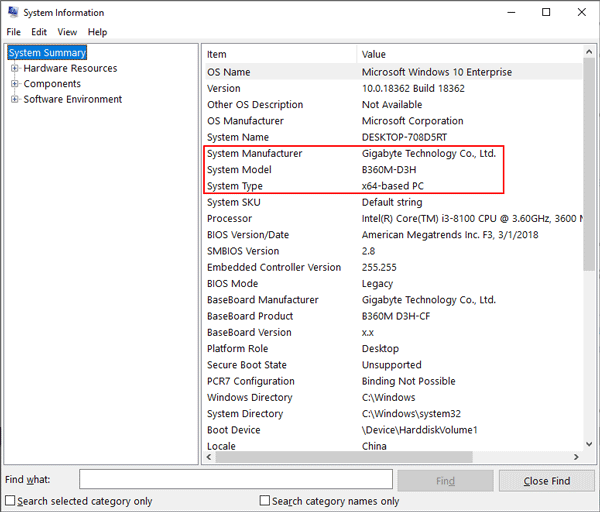Viewport: 600px width, 512px height.
Task: Select the Platform Role row
Action: 393,349
